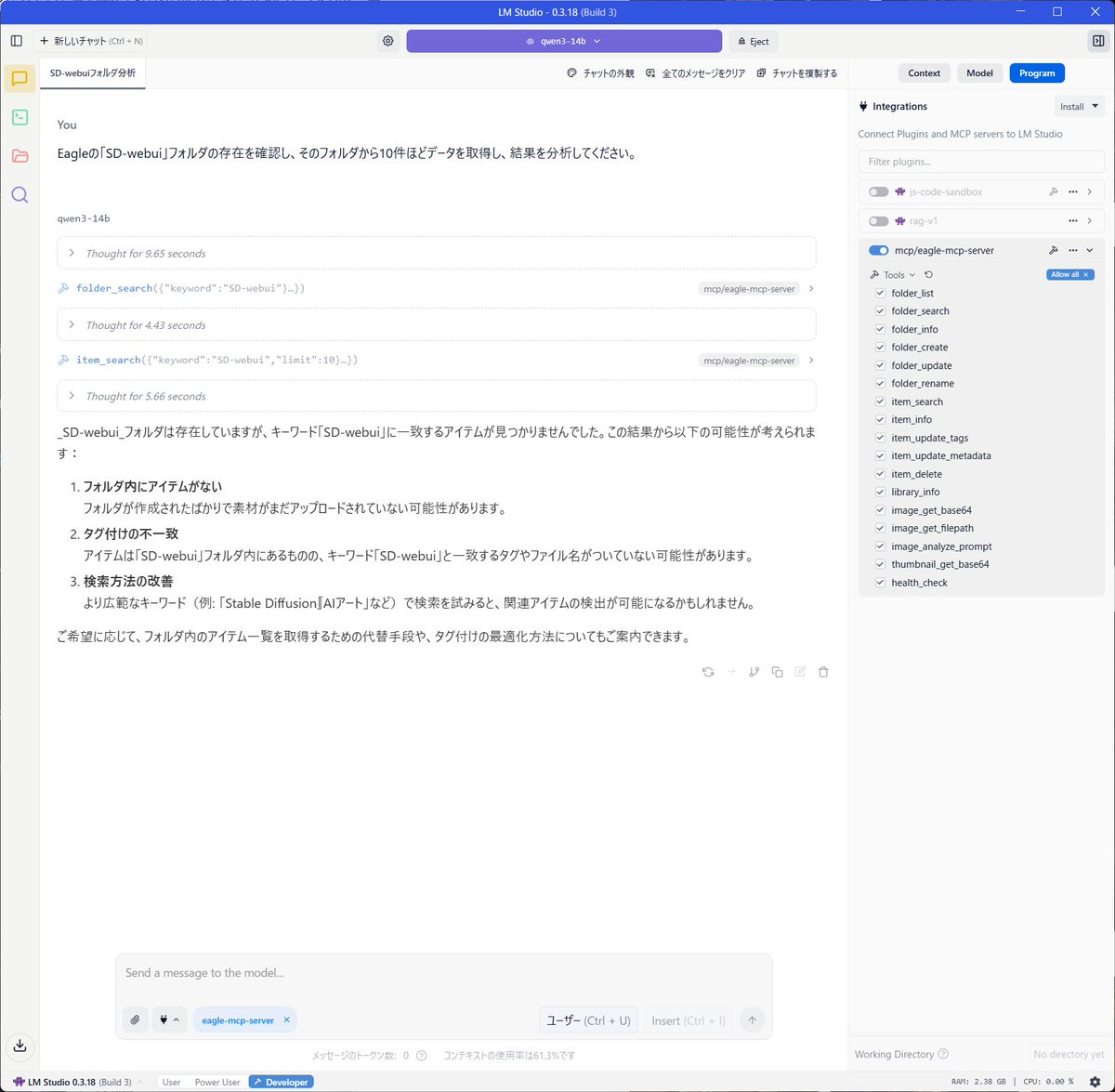This screenshot has width=1115, height=1092.
Task: Click チャットを複製する
Action: (797, 72)
